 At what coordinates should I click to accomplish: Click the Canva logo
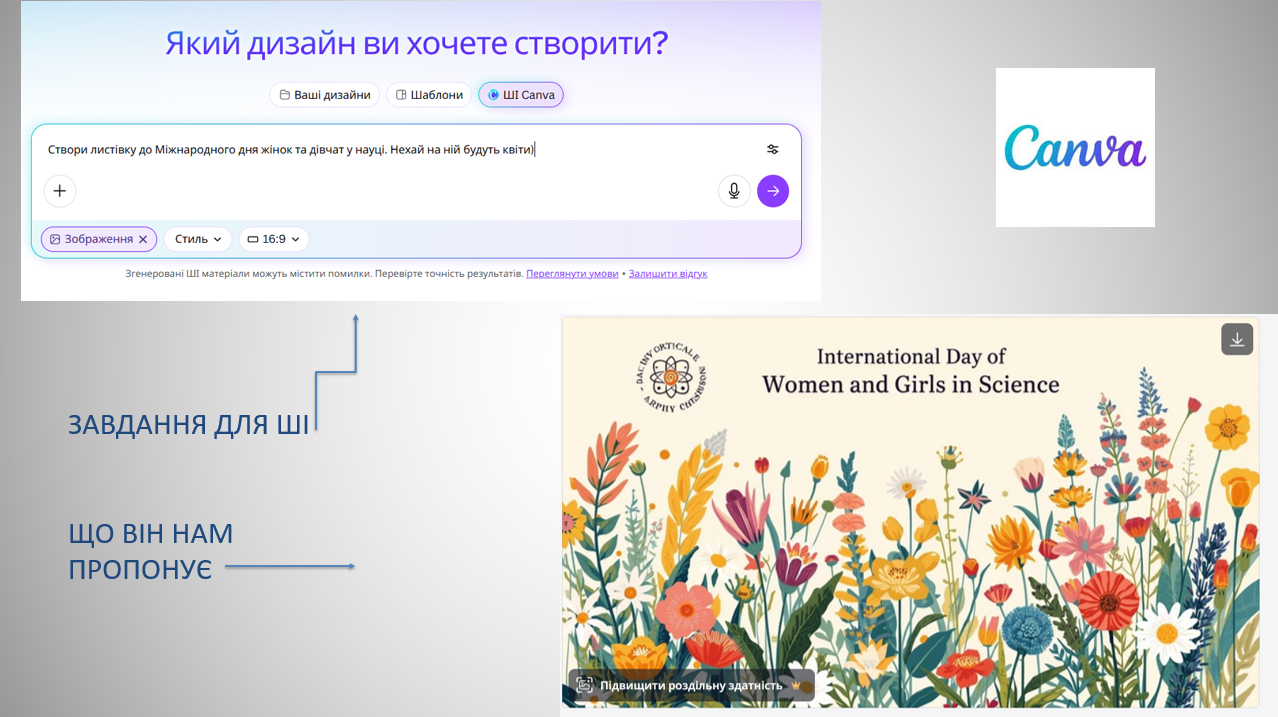point(1075,147)
